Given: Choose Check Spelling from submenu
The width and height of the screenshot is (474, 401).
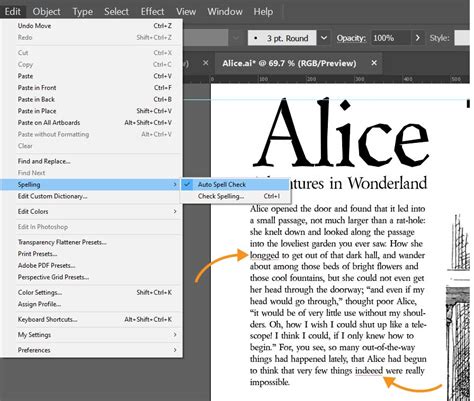Looking at the screenshot, I should point(235,196).
